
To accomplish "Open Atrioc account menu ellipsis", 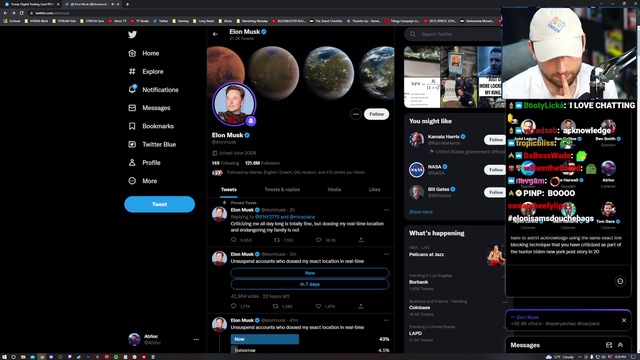I will click(x=196, y=340).
